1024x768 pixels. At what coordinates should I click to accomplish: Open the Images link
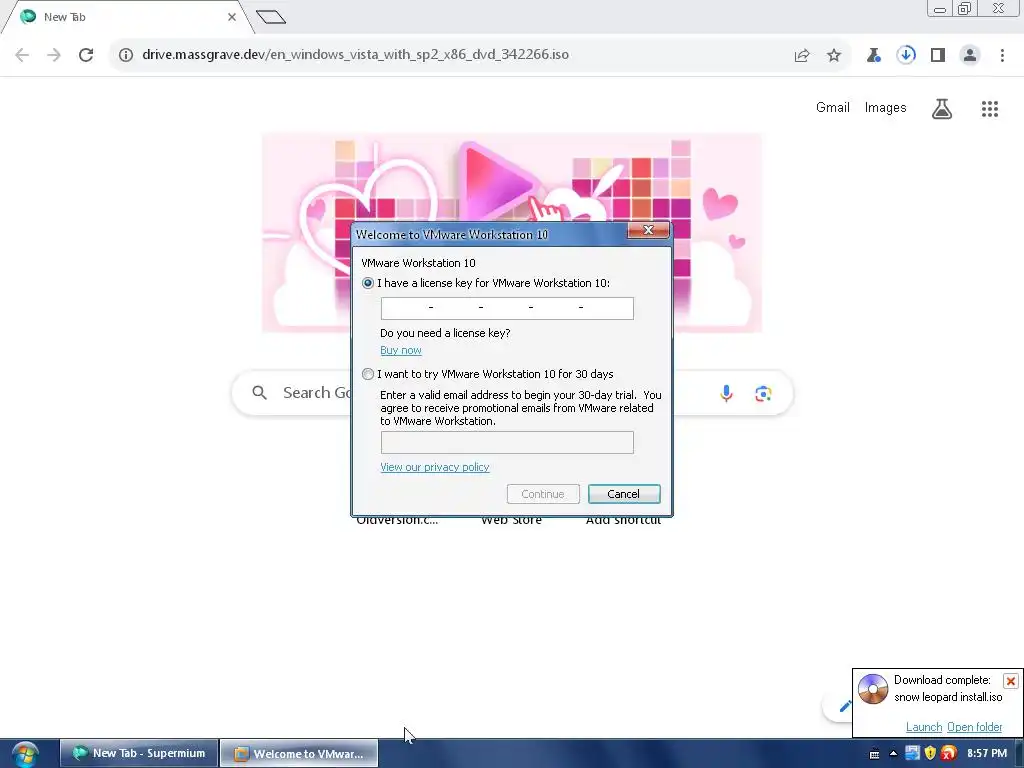point(886,108)
